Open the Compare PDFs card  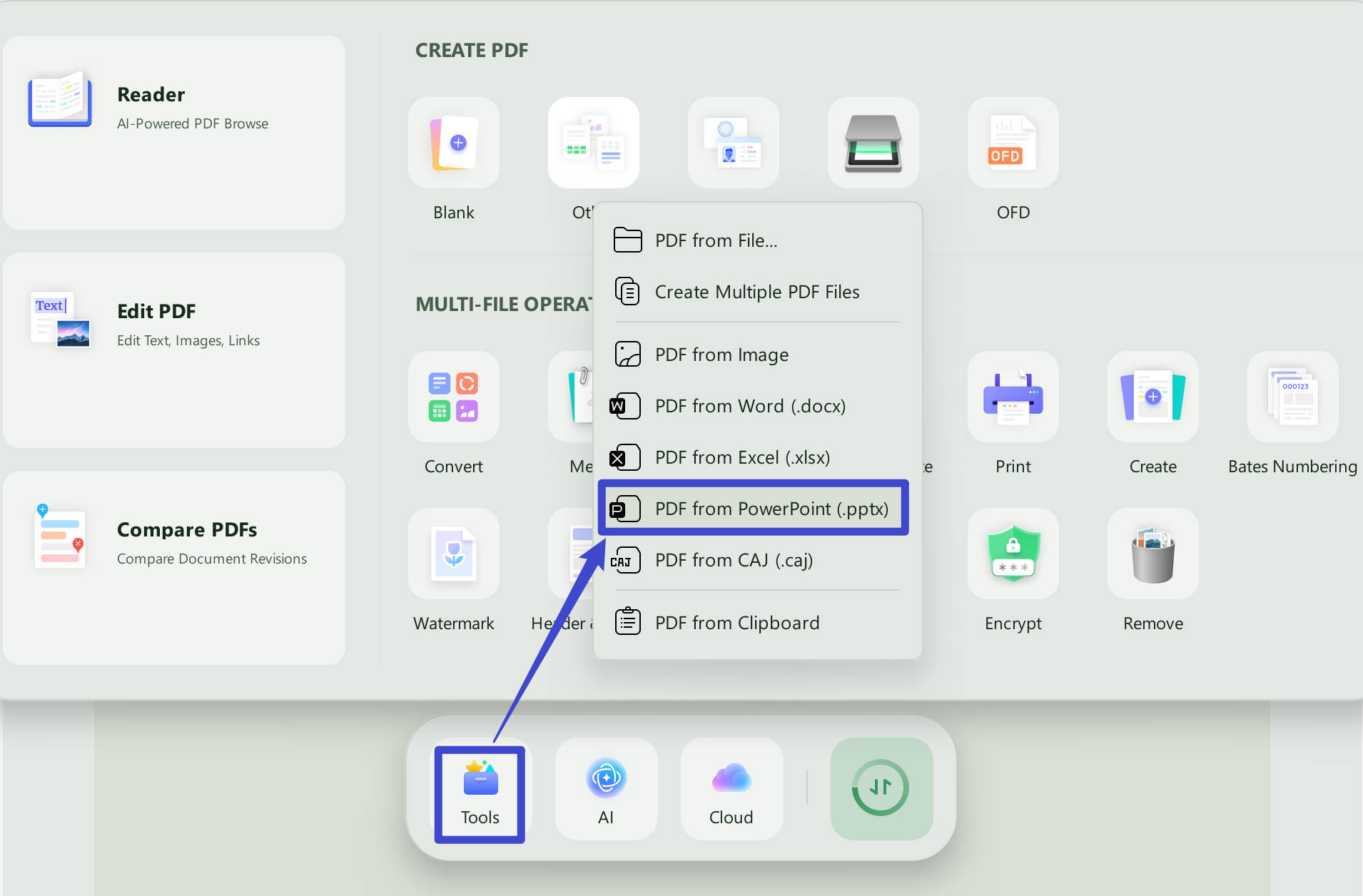click(x=174, y=568)
